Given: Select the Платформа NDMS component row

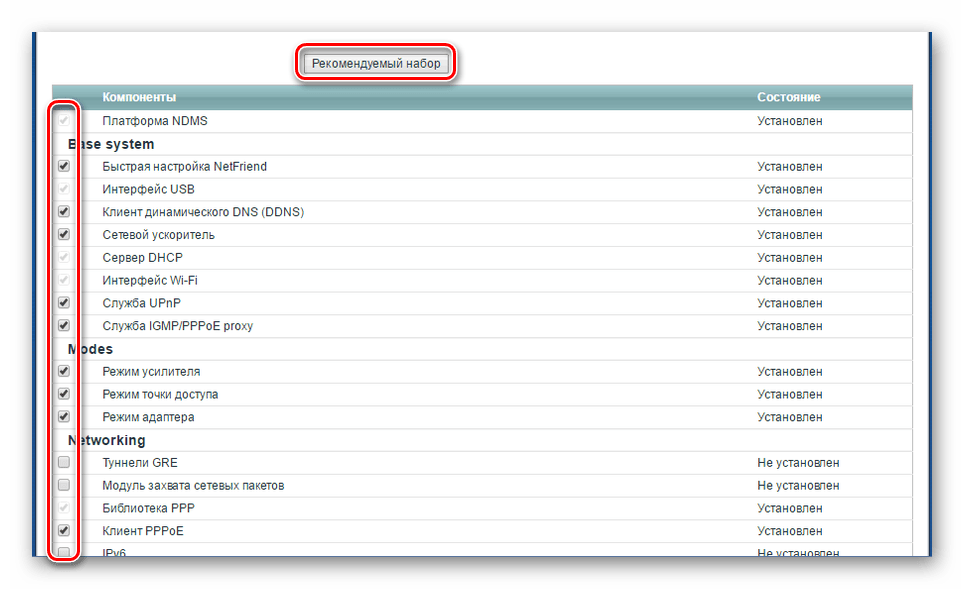Looking at the screenshot, I should (x=154, y=121).
